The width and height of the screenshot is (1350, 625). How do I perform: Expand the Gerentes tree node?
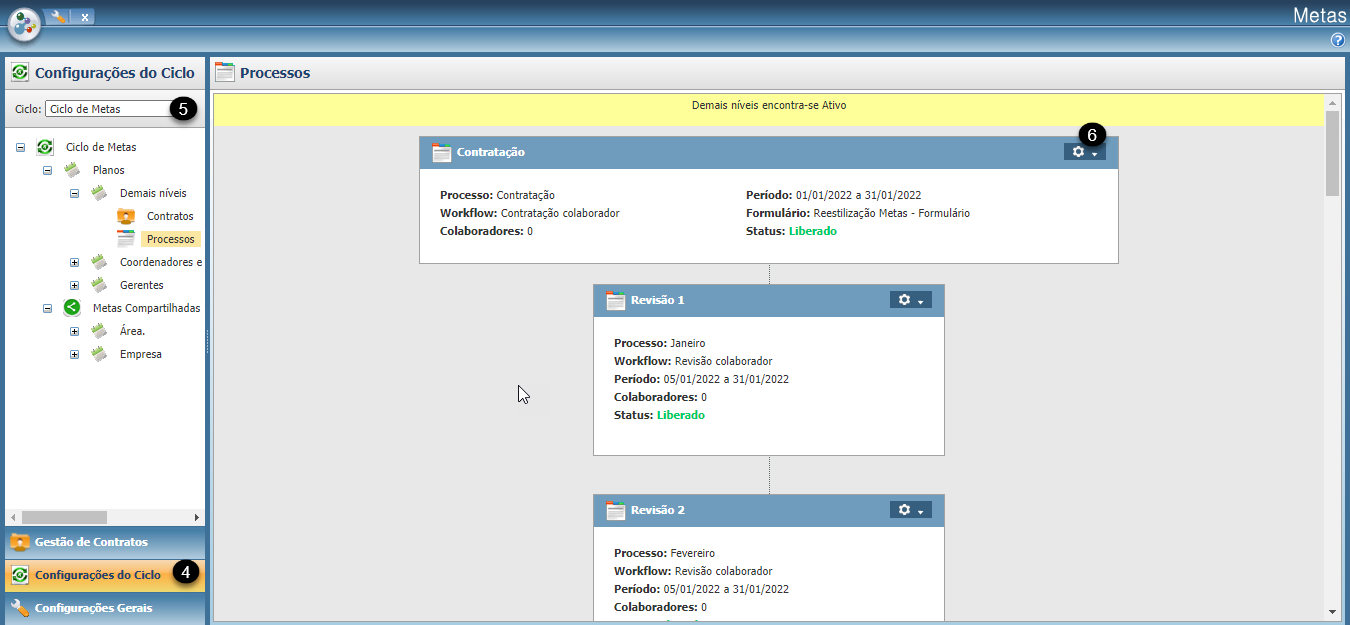tap(74, 285)
